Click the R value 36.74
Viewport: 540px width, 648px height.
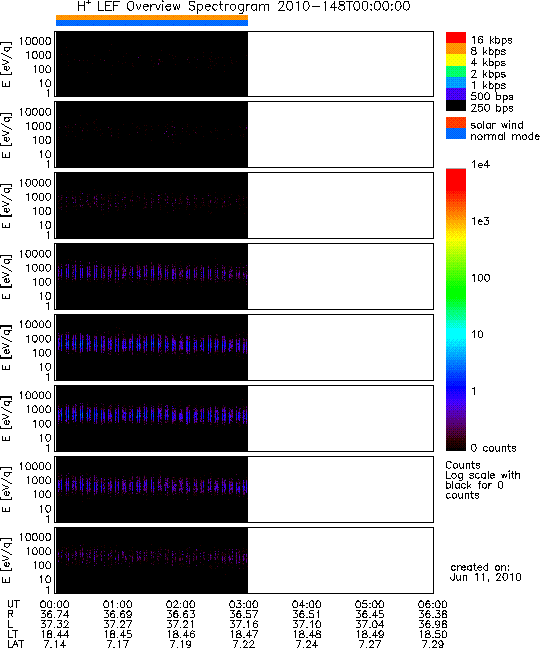tap(55, 615)
